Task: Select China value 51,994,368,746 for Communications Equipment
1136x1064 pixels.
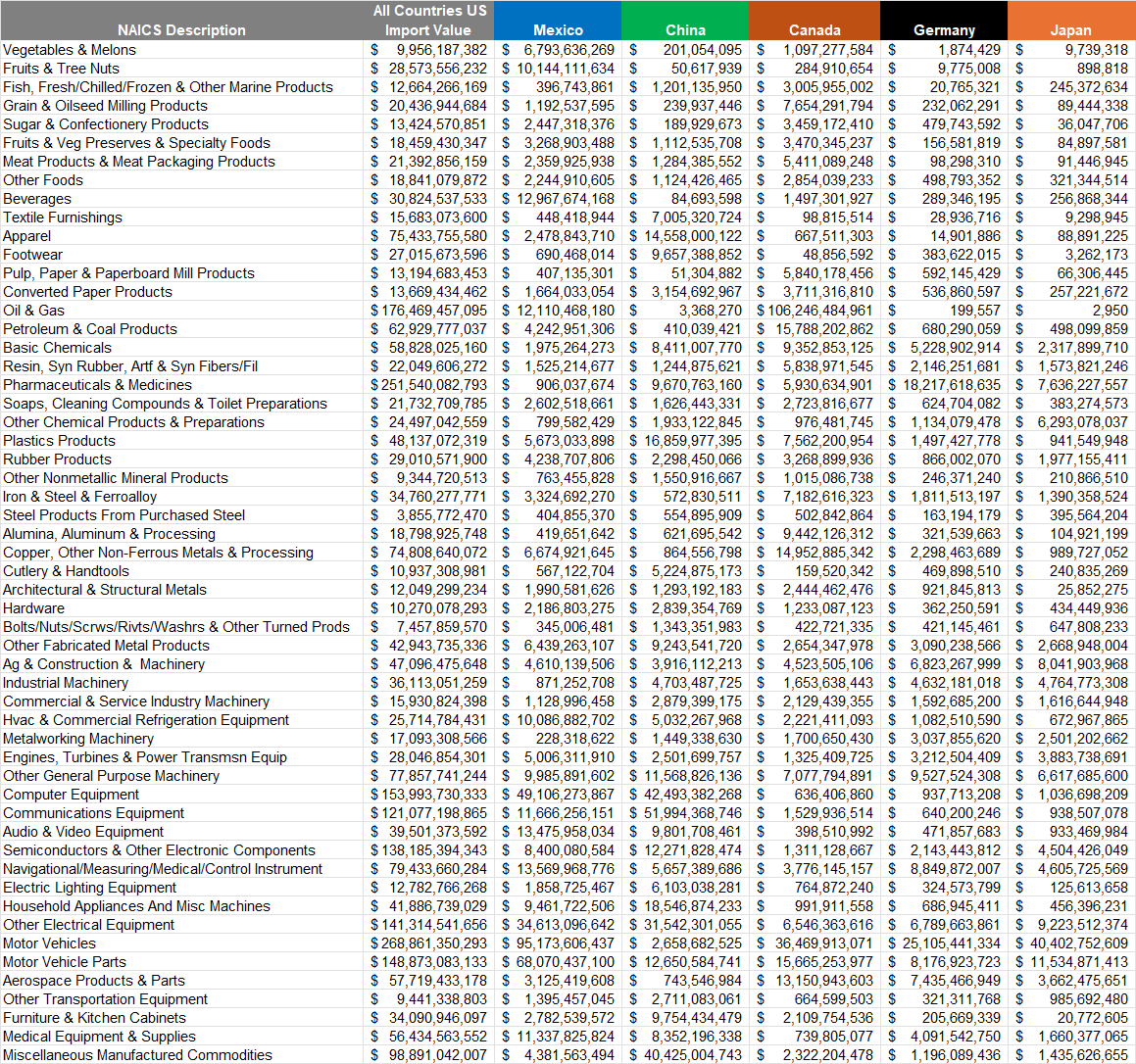Action: (x=685, y=813)
